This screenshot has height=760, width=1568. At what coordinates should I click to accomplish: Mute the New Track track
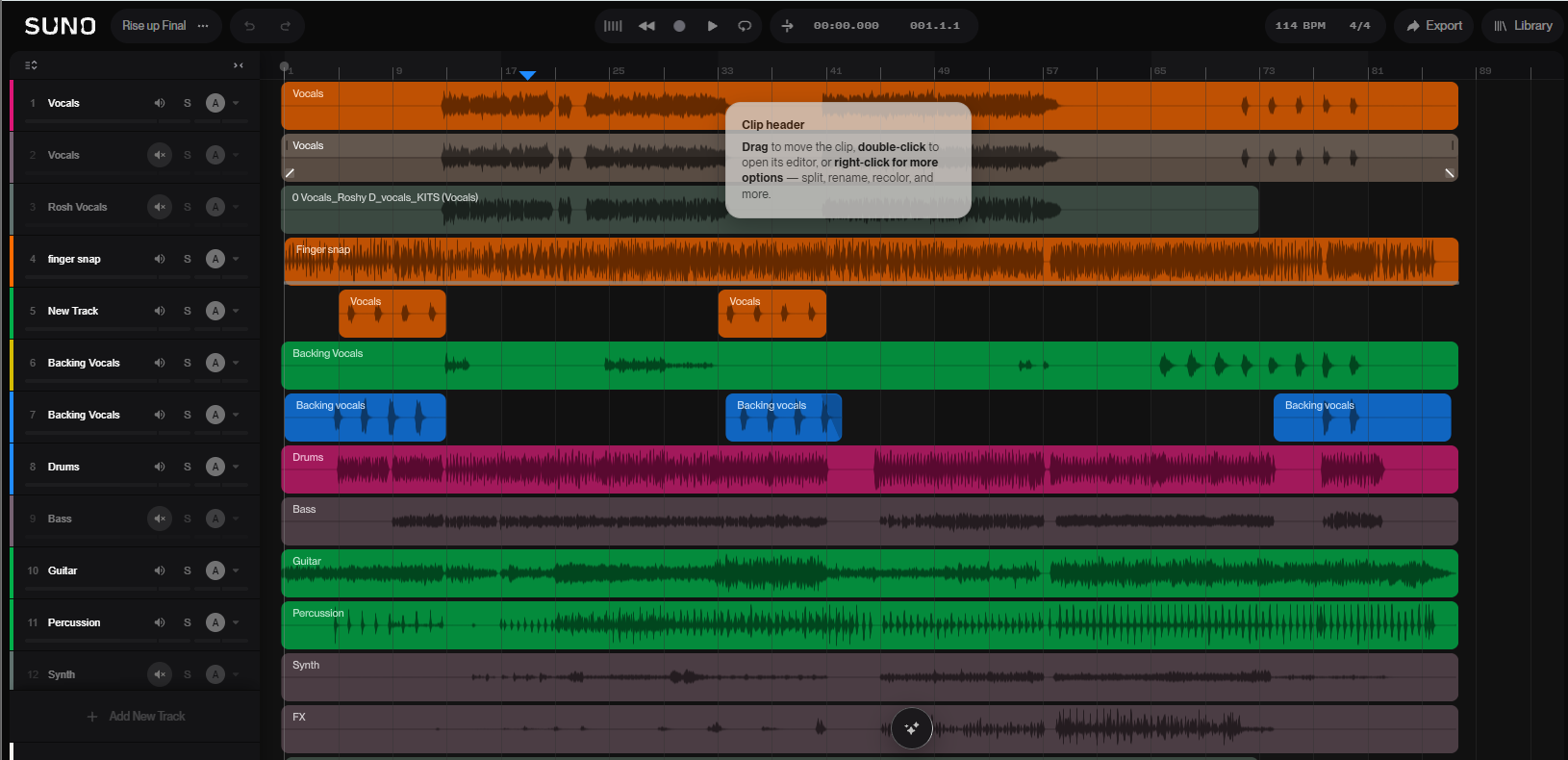click(160, 311)
